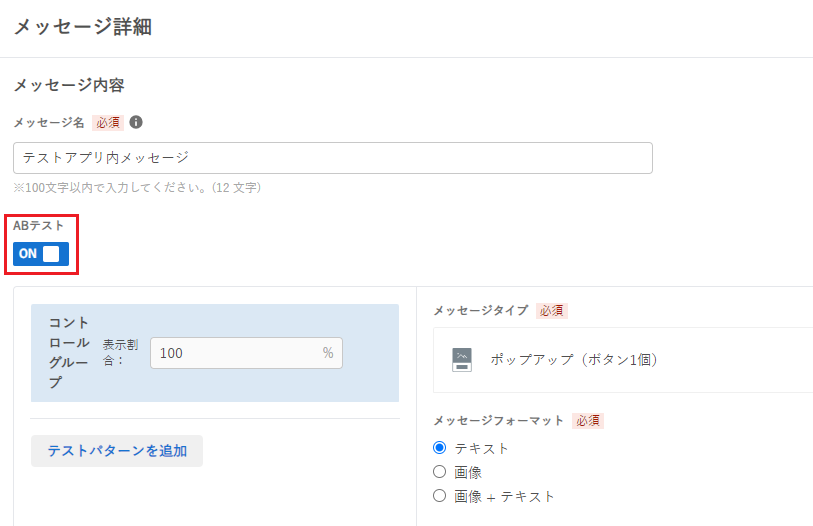Click the info icon beside メッセージ名
This screenshot has width=813, height=526.
click(x=136, y=122)
